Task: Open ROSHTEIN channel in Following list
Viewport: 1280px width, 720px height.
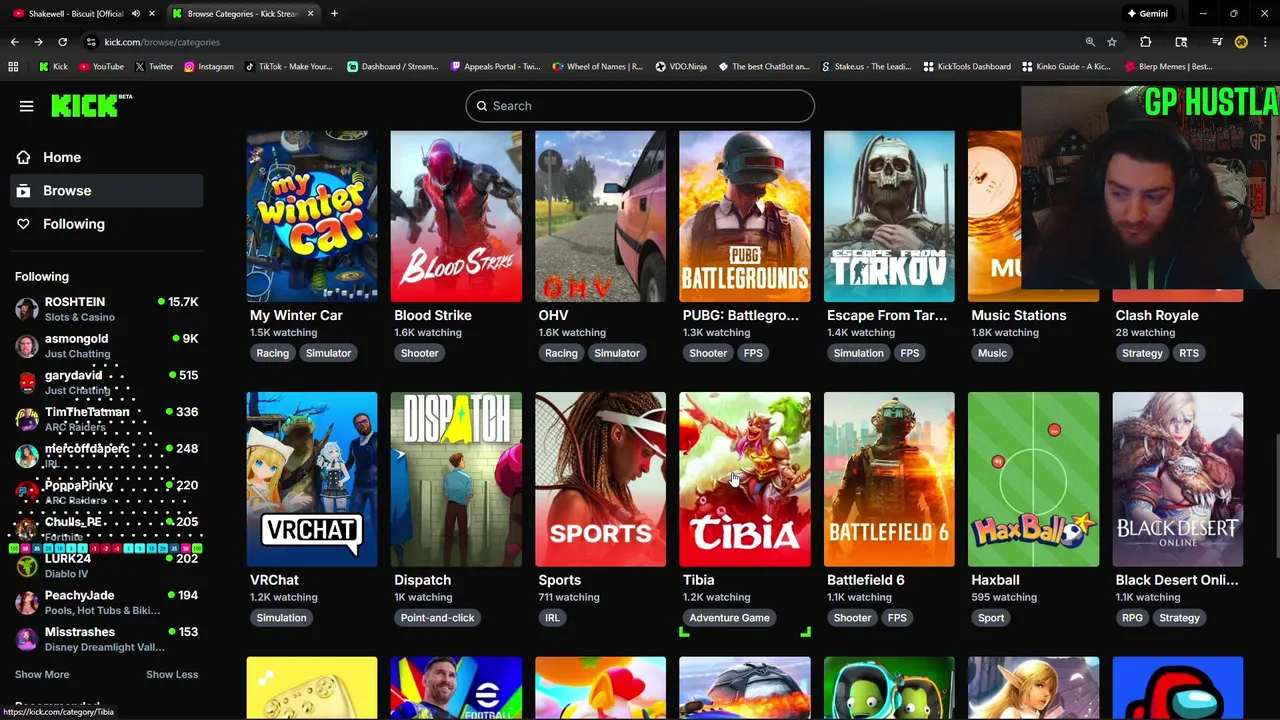Action: pos(106,309)
